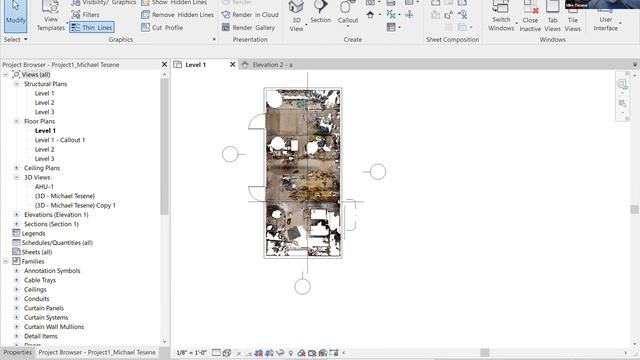Expand the Ceiling Plans node
The width and height of the screenshot is (640, 360).
point(16,168)
